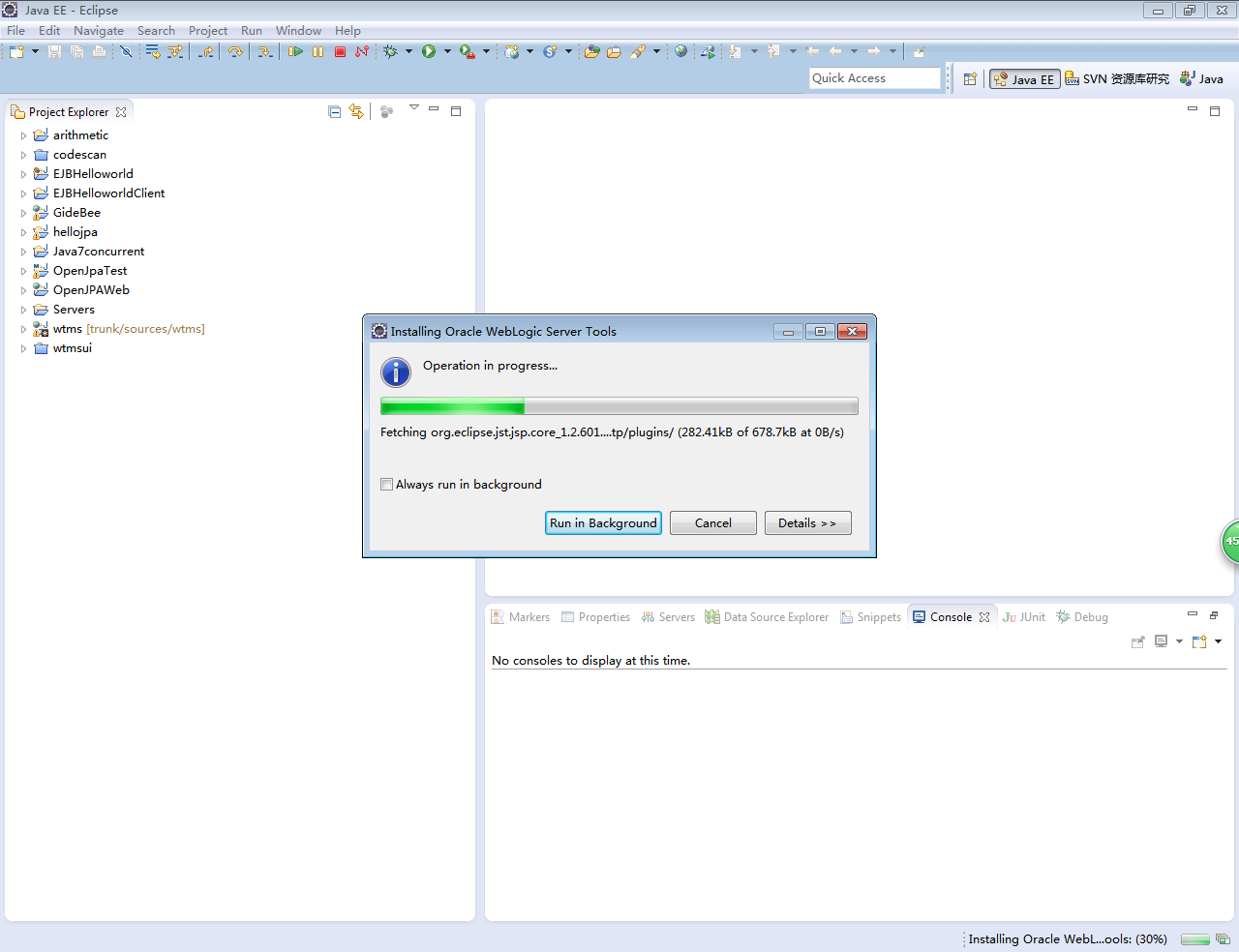
Task: Open the External Tools dropdown arrow
Action: [486, 51]
